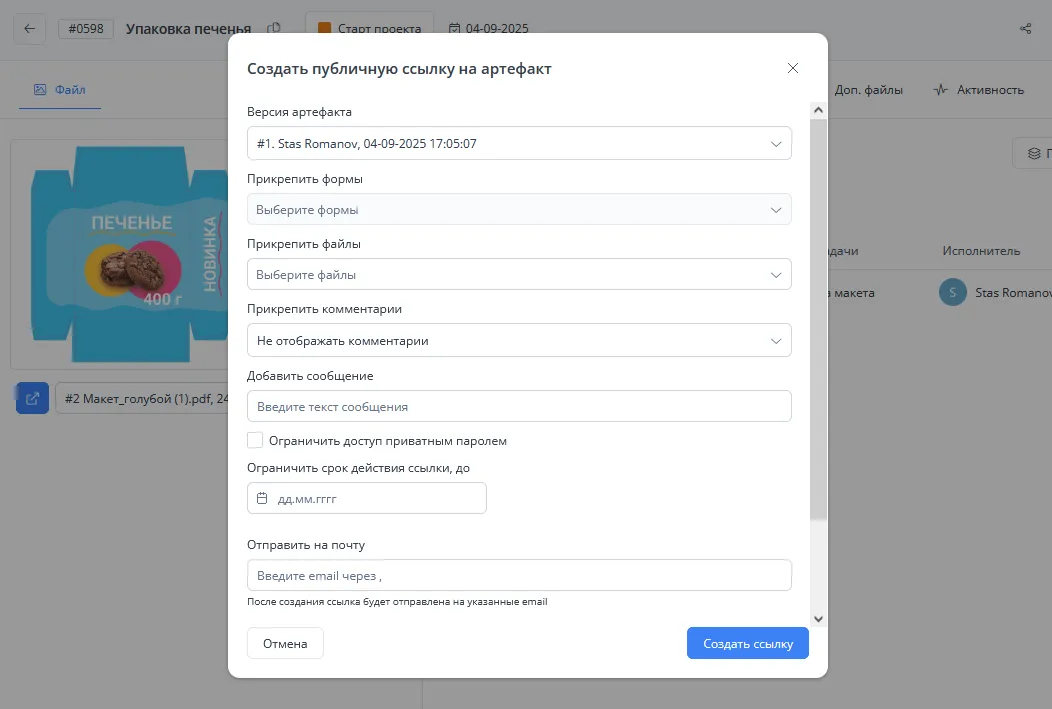
Task: Click the message text input field
Action: pyautogui.click(x=519, y=406)
